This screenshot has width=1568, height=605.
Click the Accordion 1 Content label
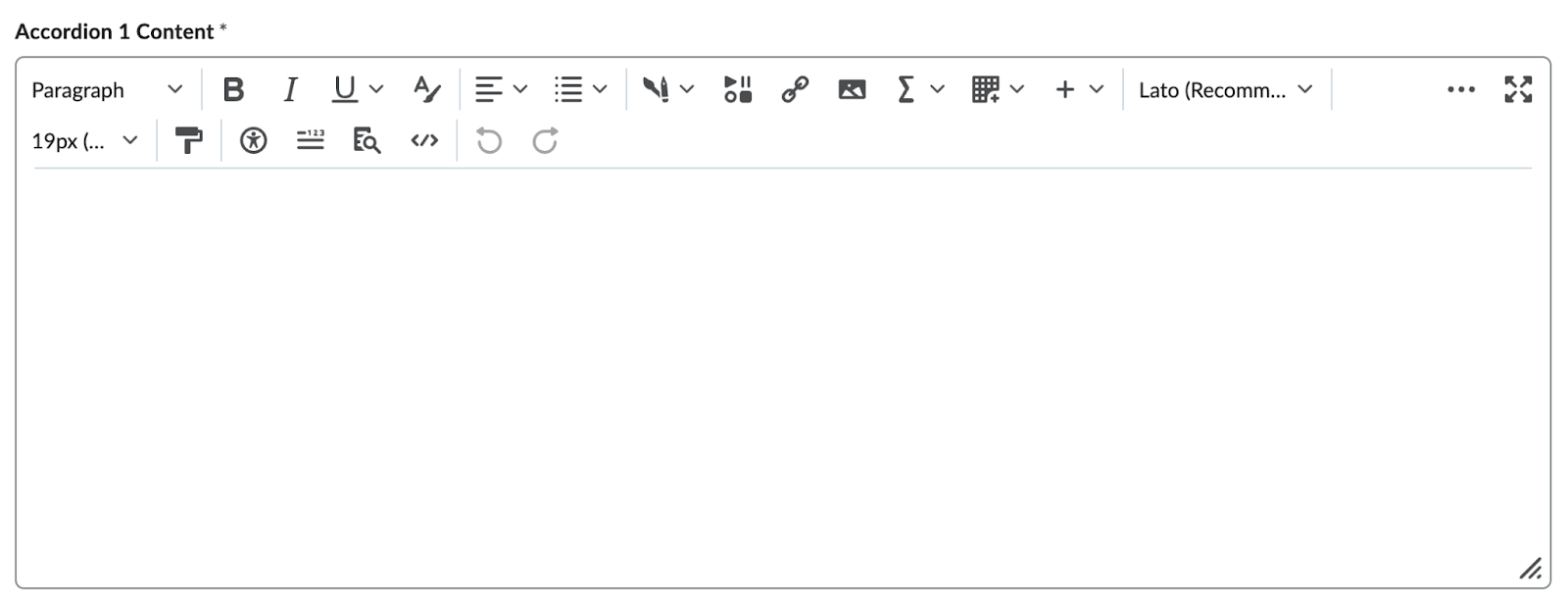pos(114,31)
